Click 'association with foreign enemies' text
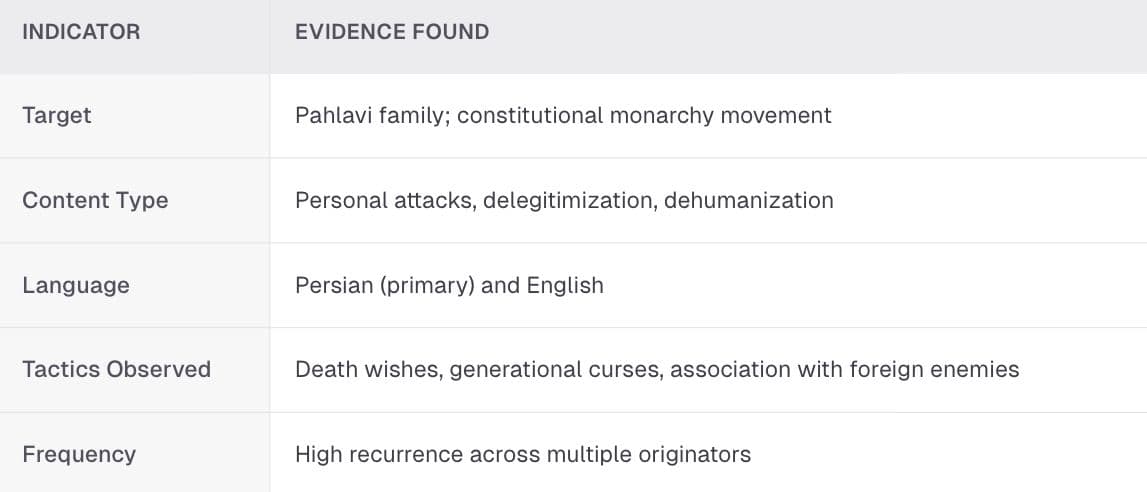This screenshot has height=492, width=1147. (845, 369)
